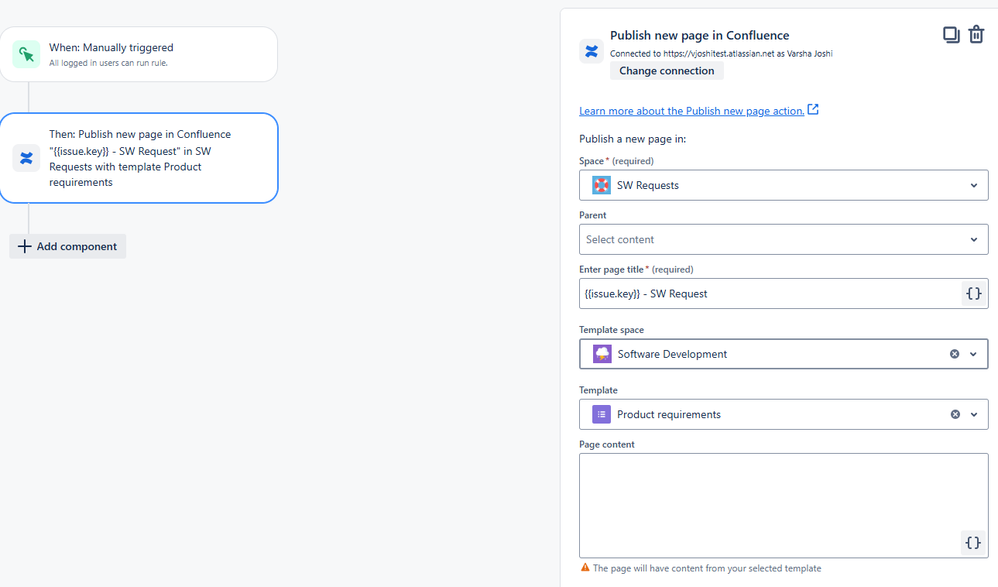Expand the Template dropdown chevron
The width and height of the screenshot is (998, 587).
(x=973, y=414)
